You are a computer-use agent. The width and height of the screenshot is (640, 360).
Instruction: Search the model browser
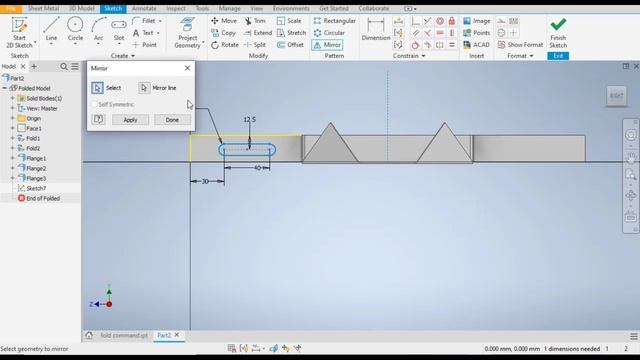(x=64, y=66)
